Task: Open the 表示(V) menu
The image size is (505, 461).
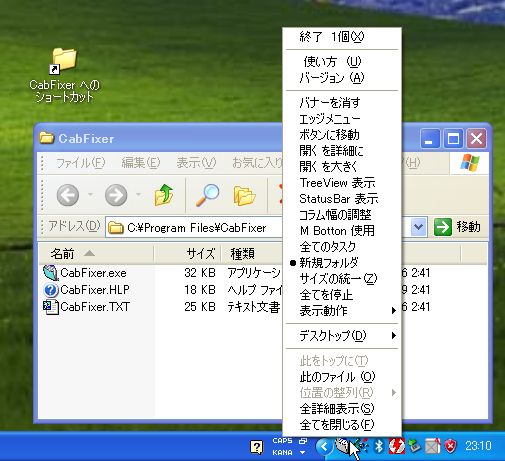Action: [x=196, y=163]
